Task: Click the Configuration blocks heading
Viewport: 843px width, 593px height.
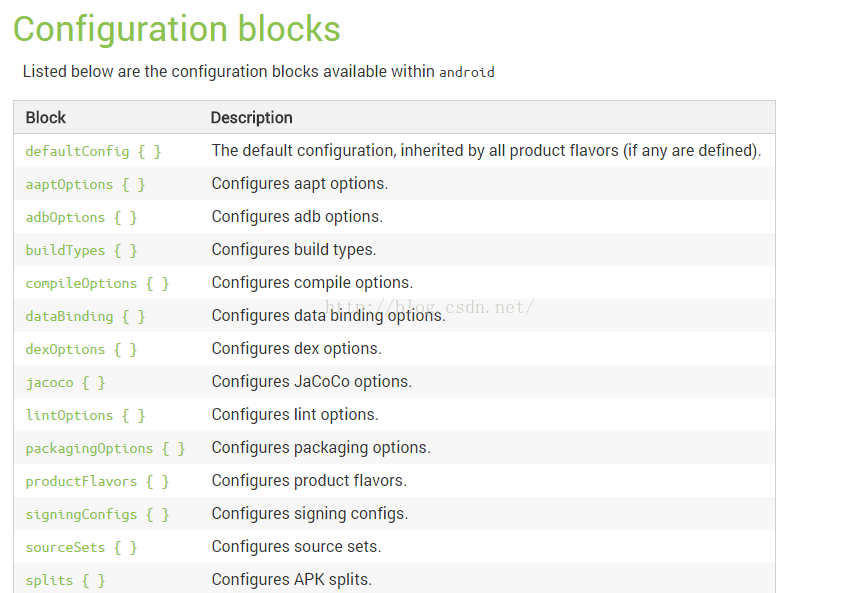Action: point(176,29)
